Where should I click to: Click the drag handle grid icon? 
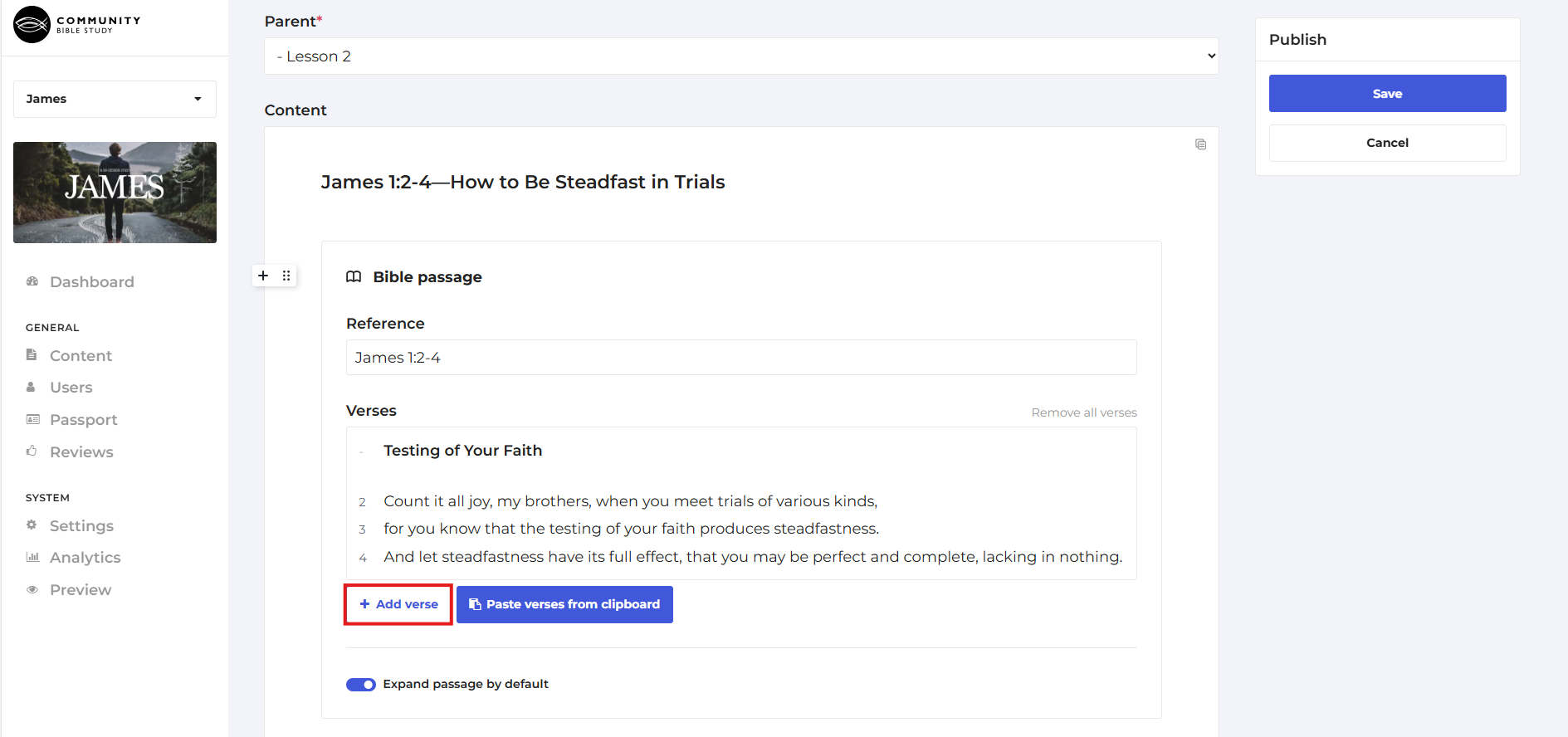coord(286,276)
